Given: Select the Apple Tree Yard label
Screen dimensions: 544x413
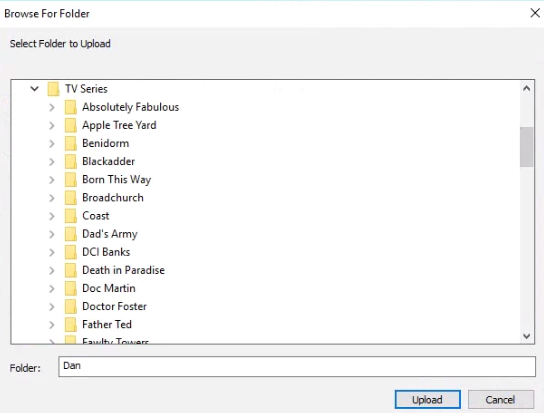Looking at the screenshot, I should coord(119,125).
